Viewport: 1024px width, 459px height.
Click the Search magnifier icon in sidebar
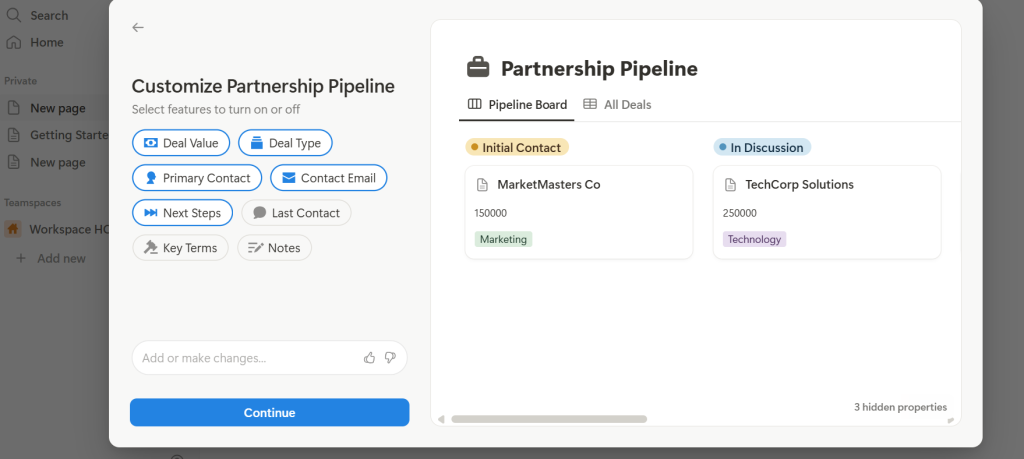tap(14, 15)
